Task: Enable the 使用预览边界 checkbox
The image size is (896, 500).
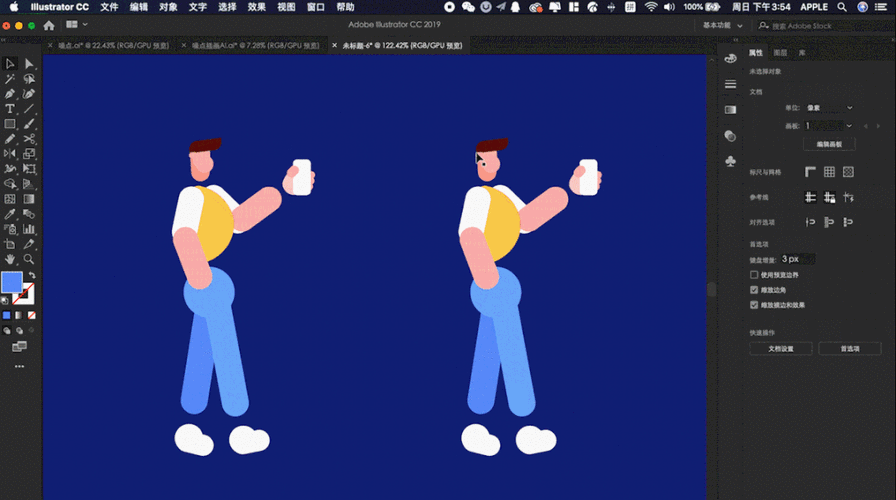Action: point(754,275)
